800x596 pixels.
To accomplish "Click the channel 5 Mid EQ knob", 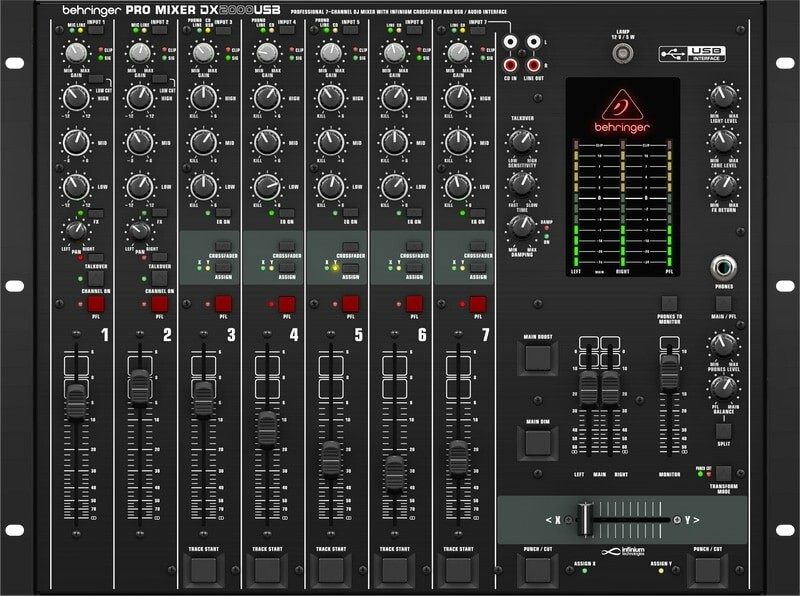I will point(331,142).
